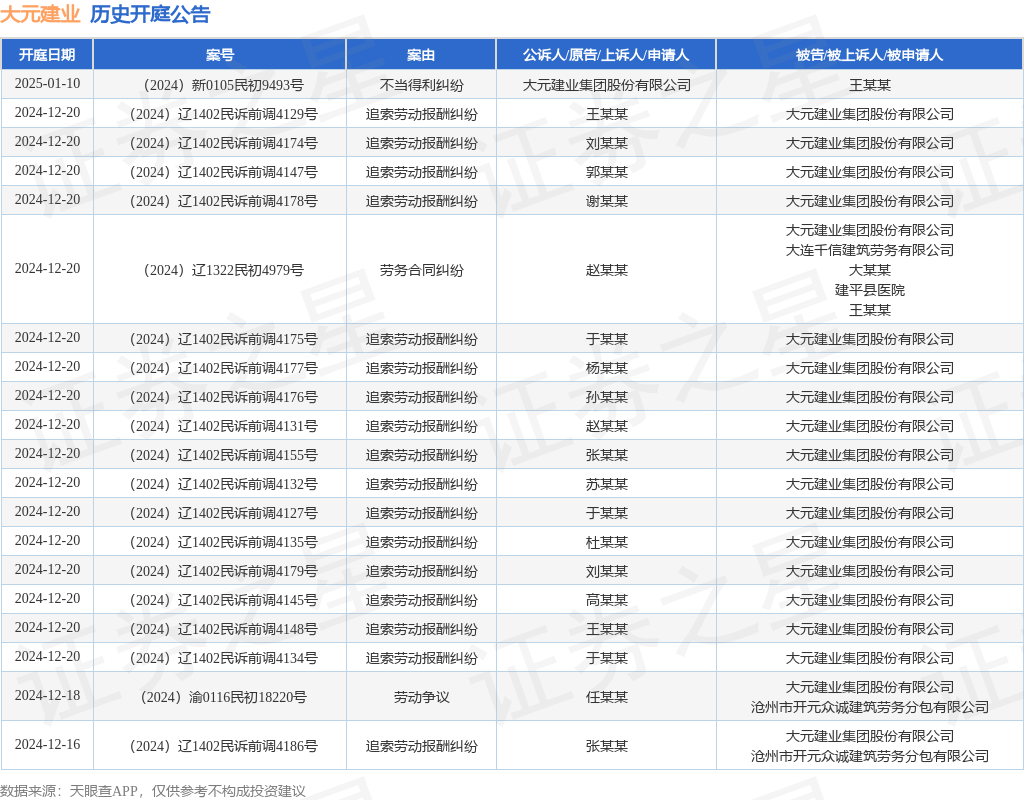
Task: Click the data source footer 天眼查APP
Action: 103,791
